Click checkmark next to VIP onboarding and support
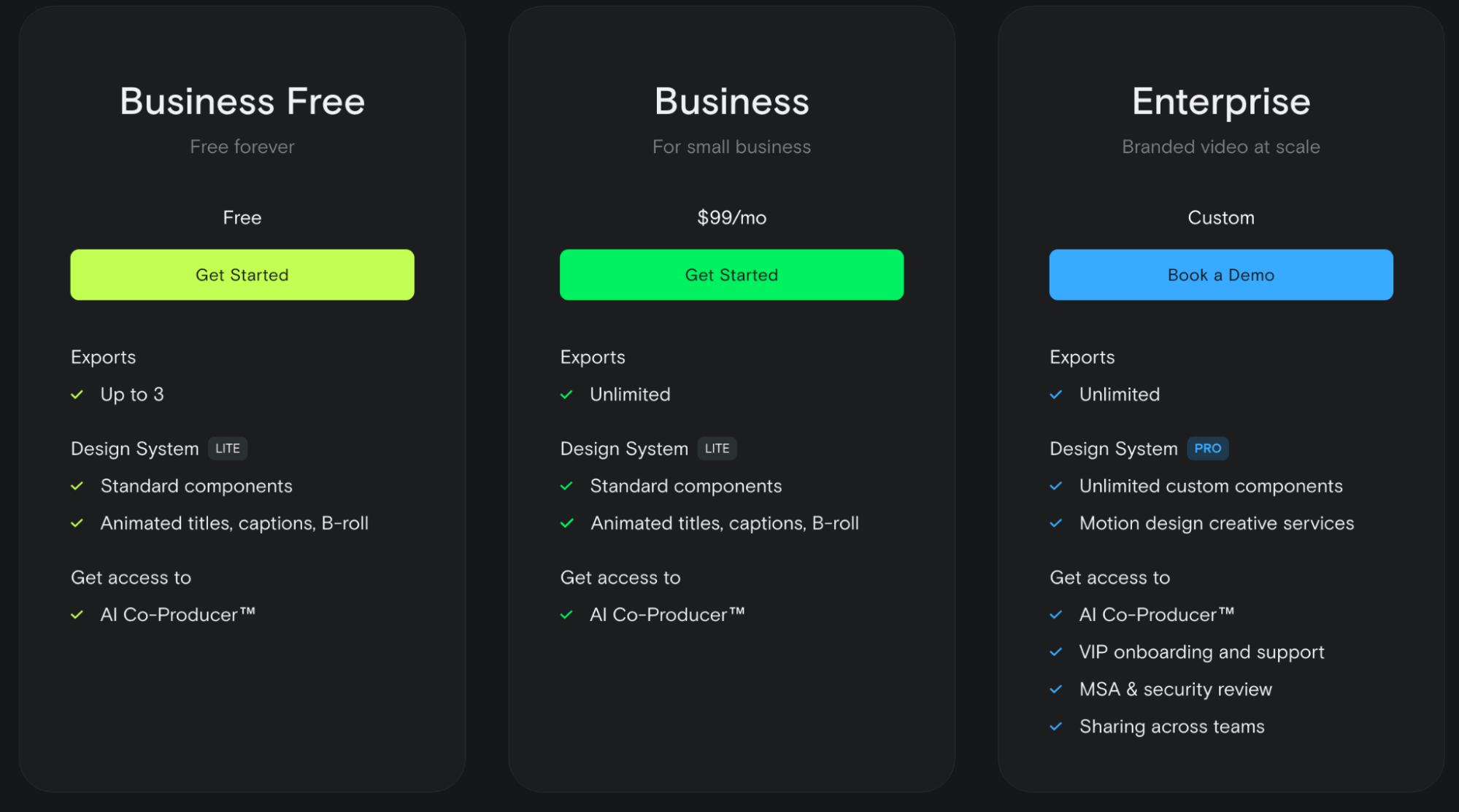This screenshot has height=812, width=1459. click(x=1055, y=652)
